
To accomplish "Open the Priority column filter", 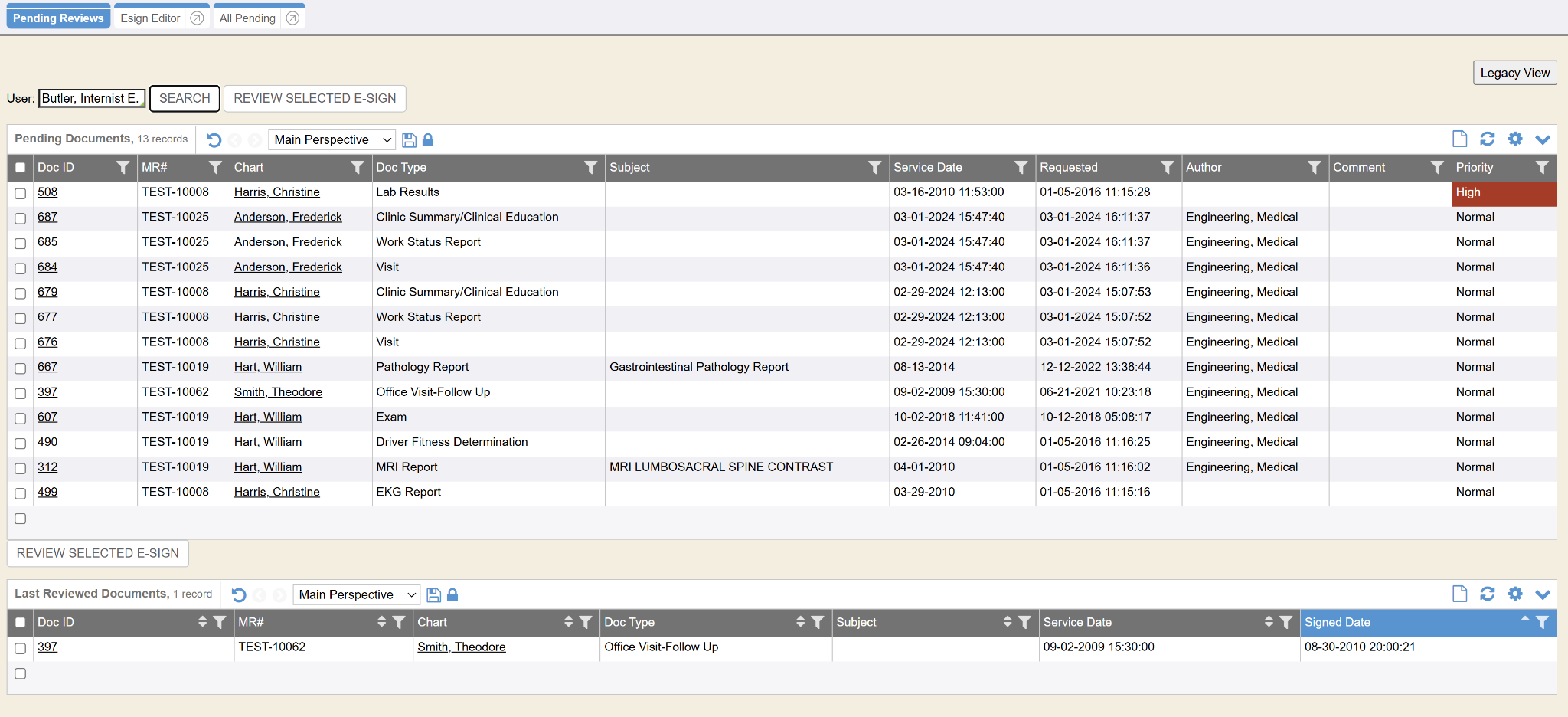I will click(1542, 168).
